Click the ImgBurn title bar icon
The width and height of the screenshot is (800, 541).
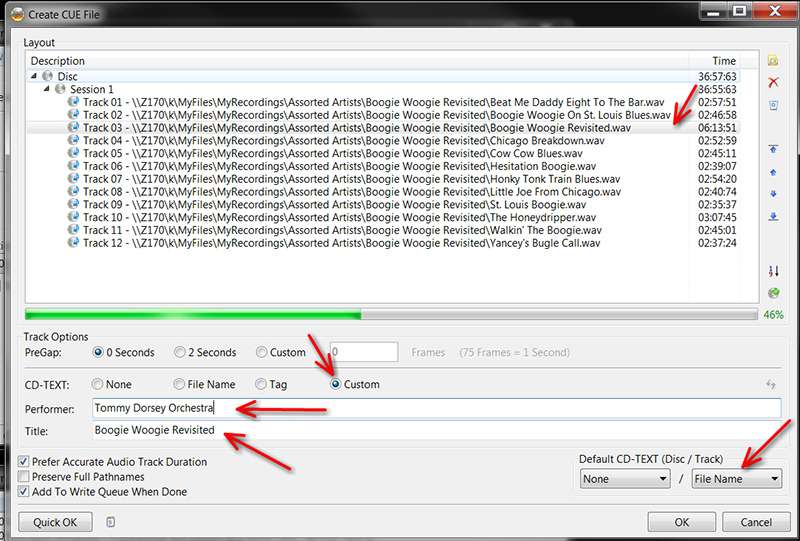(x=17, y=14)
